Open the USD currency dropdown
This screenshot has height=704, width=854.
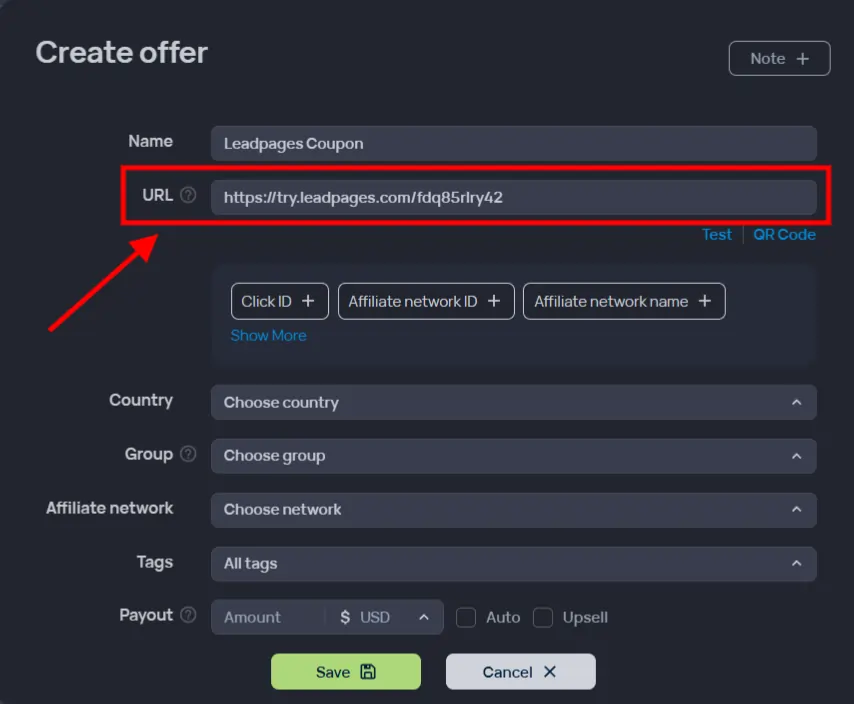pyautogui.click(x=384, y=617)
